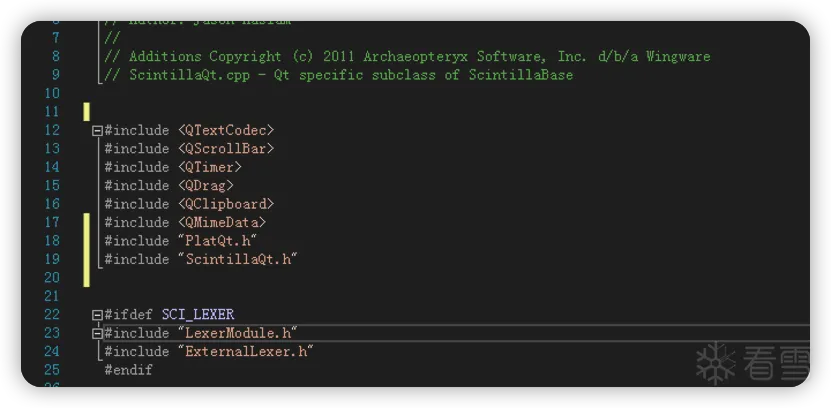Click the 看雪 watermark text
This screenshot has width=832, height=408.
point(776,363)
